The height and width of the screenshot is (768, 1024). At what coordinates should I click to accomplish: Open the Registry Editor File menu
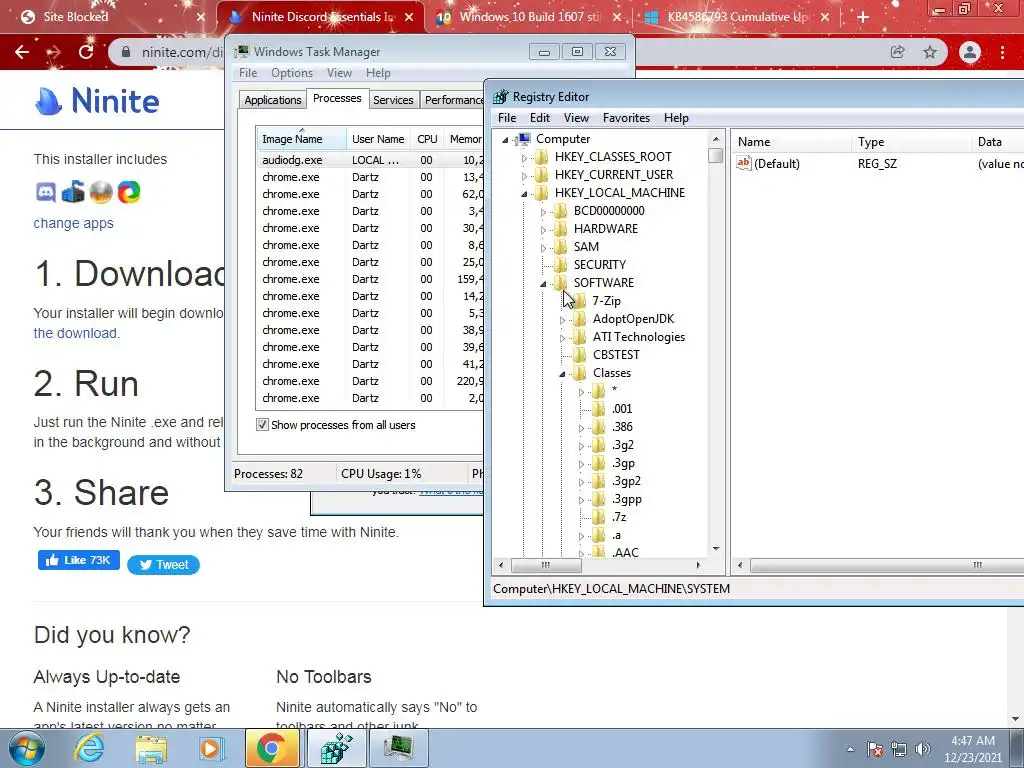507,118
